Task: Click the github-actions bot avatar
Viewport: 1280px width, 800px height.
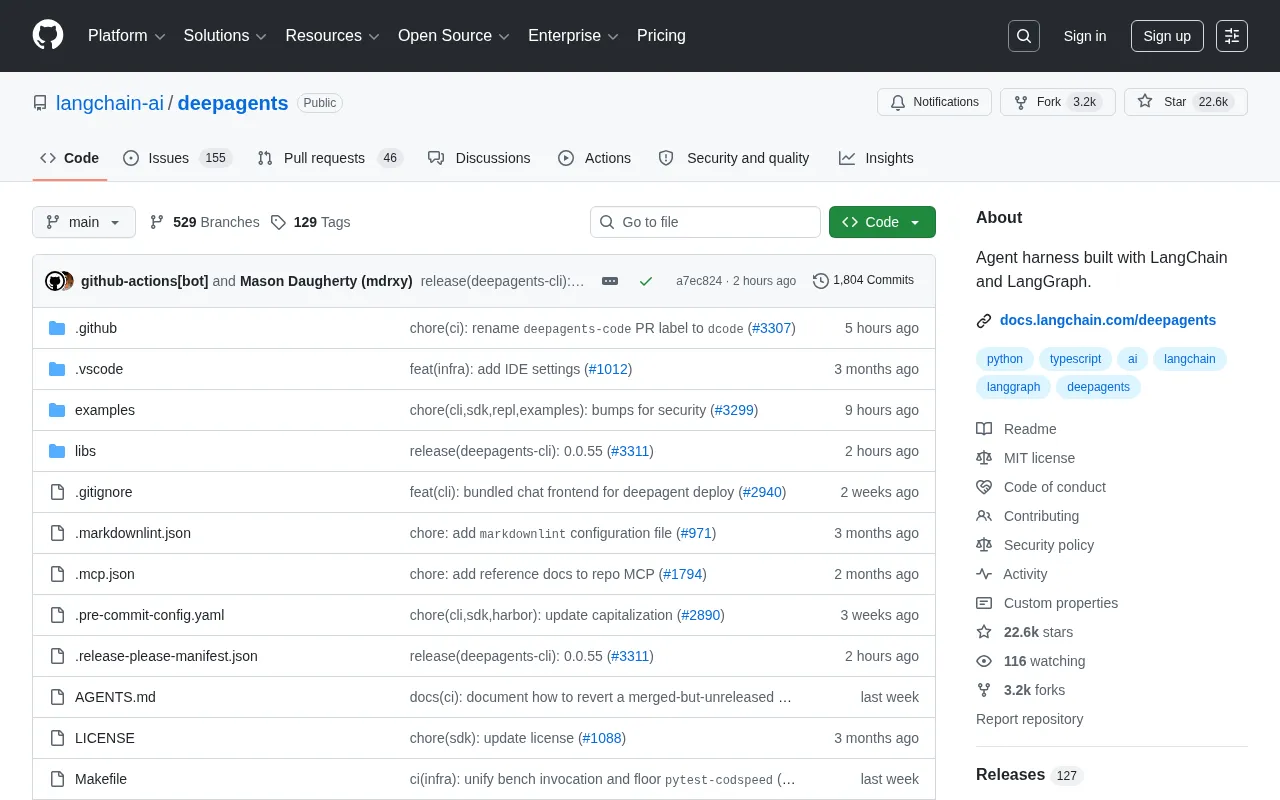Action: [54, 281]
